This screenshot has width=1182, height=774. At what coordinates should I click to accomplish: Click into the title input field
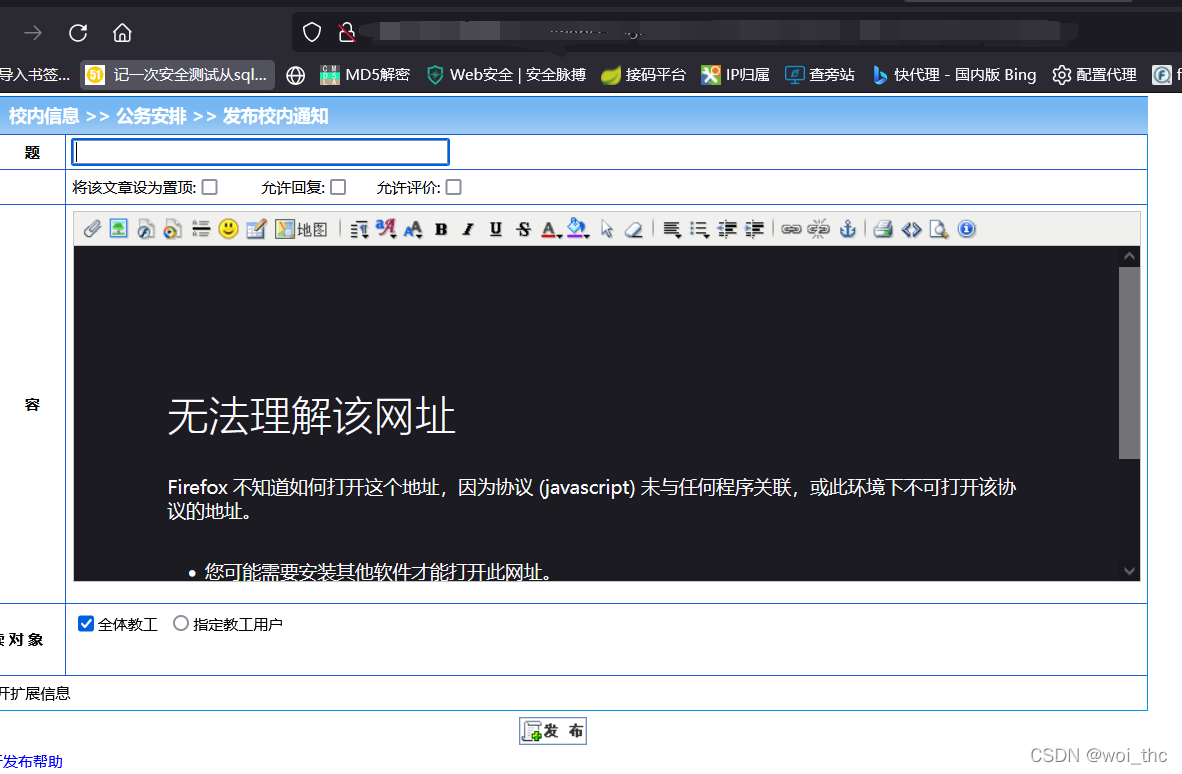[260, 152]
